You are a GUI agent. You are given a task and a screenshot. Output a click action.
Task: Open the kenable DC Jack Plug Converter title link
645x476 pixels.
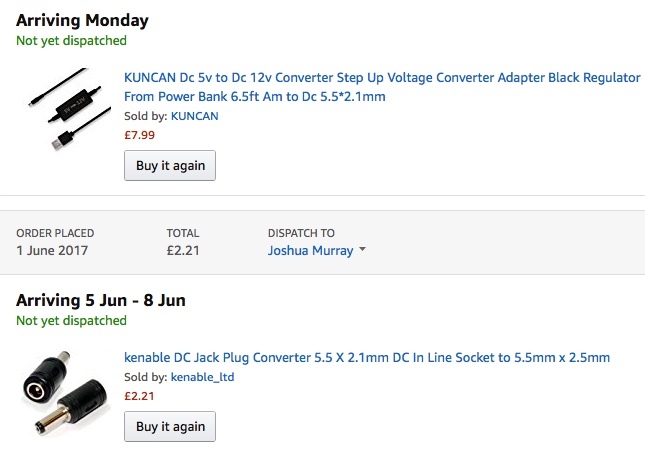pos(366,357)
